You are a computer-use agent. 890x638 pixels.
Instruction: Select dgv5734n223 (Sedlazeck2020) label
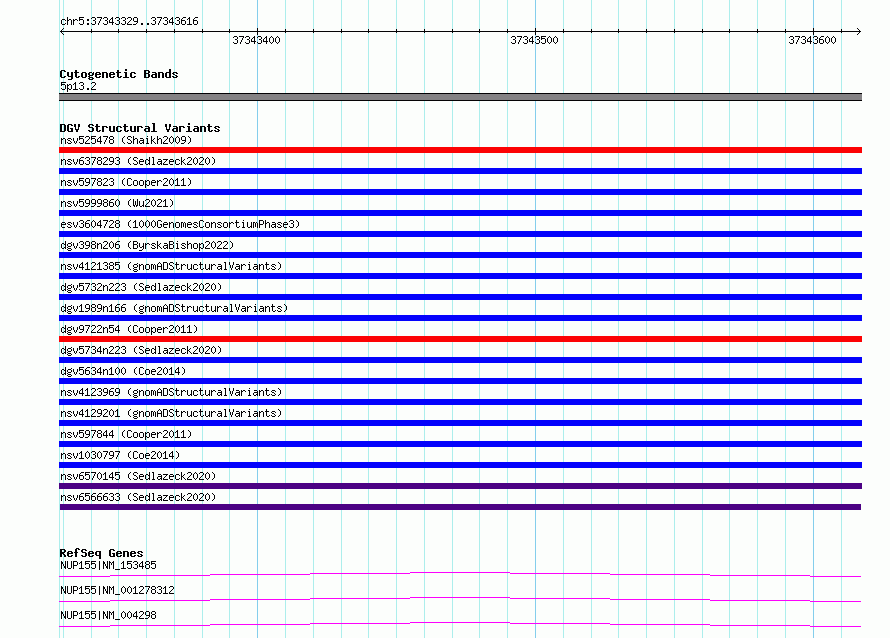click(141, 350)
